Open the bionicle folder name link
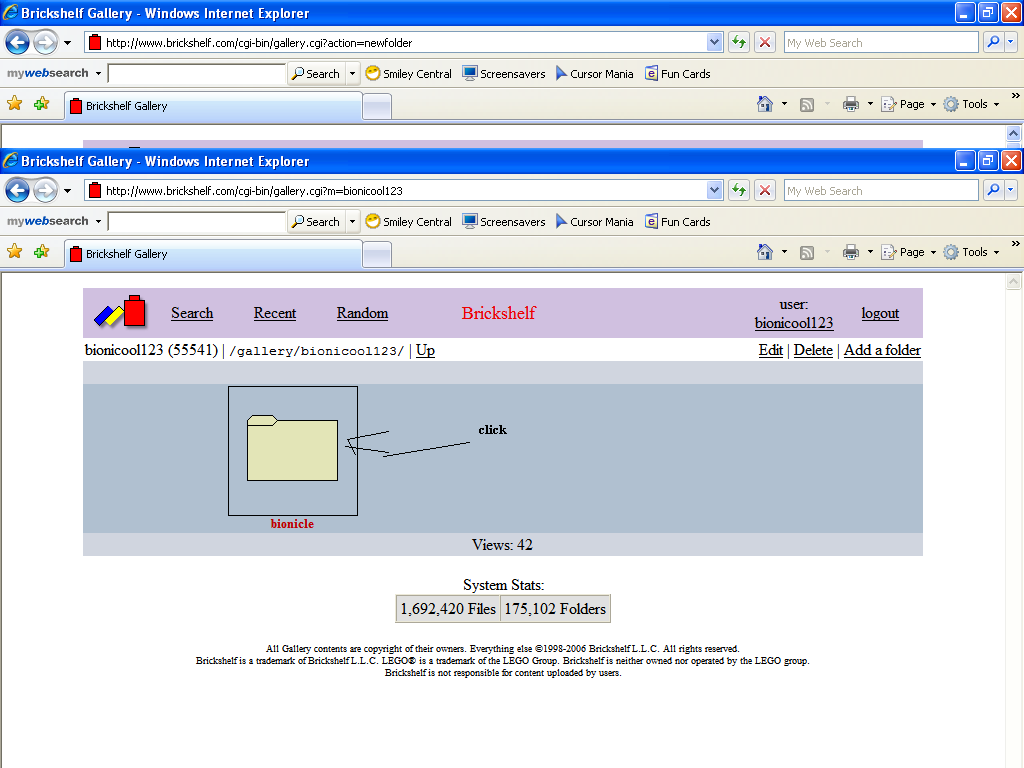 point(292,524)
